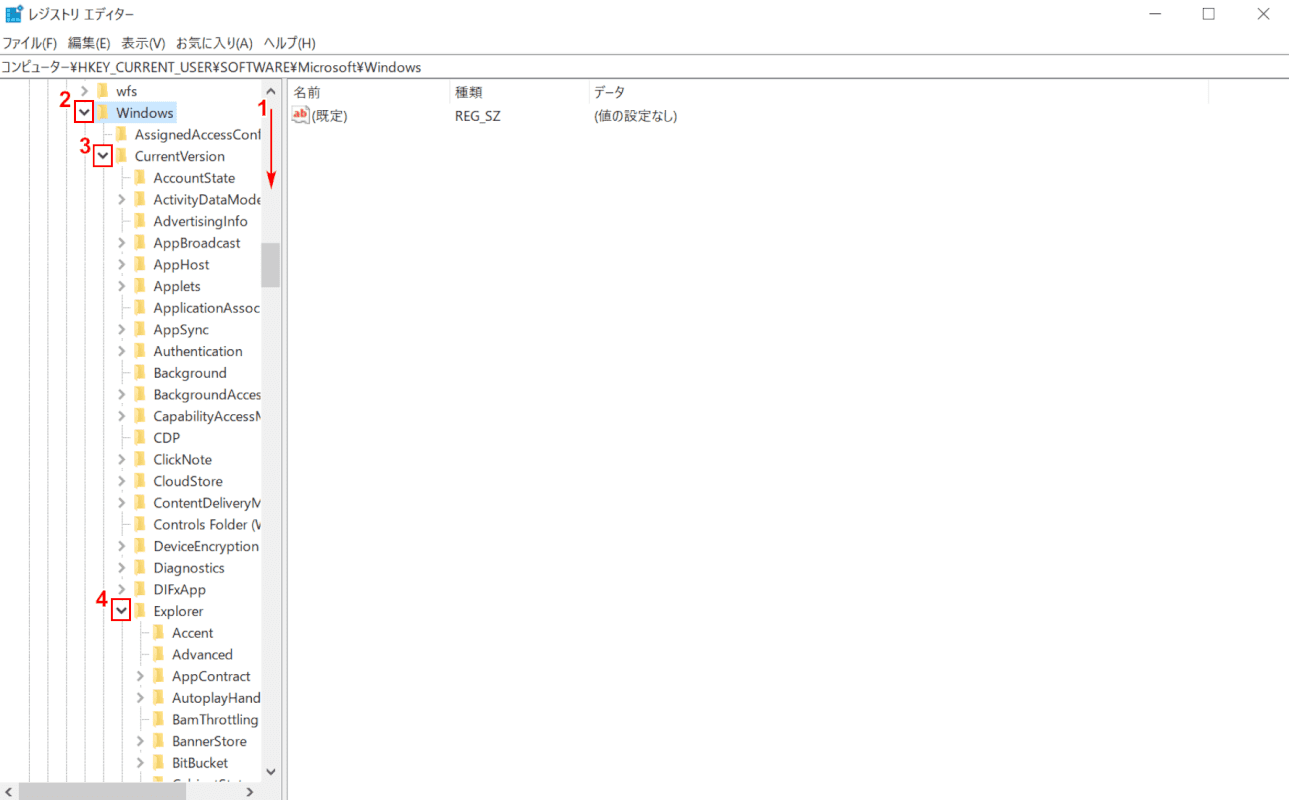
Task: Expand the AutoplayHandlers key
Action: click(x=140, y=698)
